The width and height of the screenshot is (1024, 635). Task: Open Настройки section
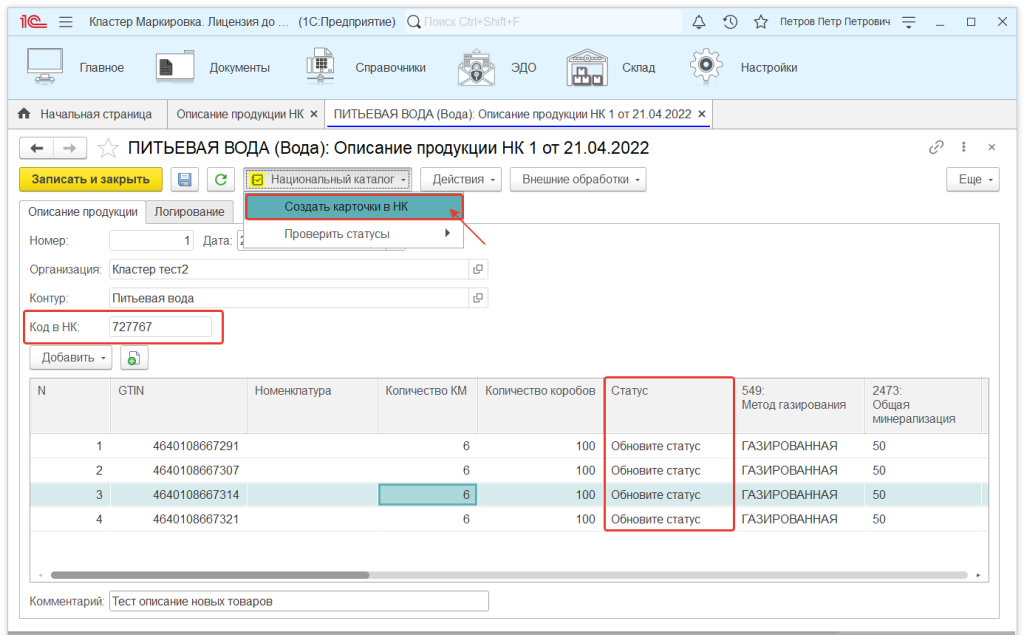743,67
